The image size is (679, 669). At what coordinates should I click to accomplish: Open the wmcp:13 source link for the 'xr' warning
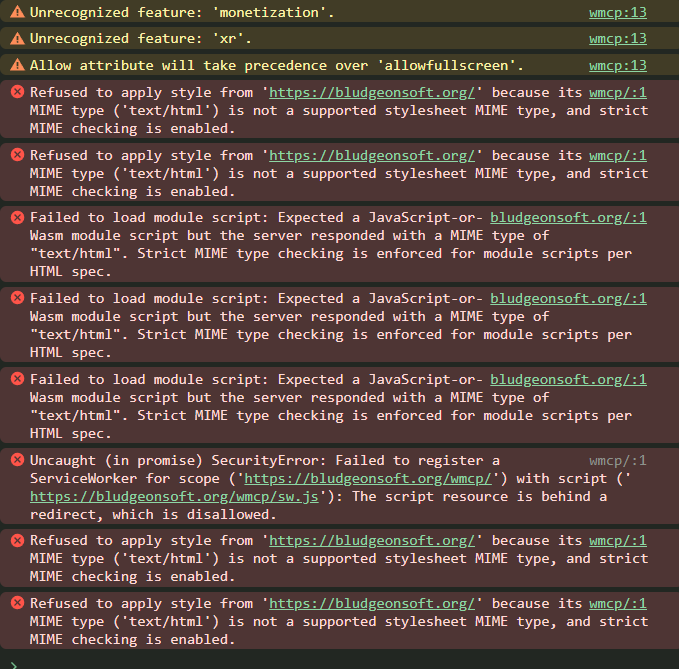coord(617,39)
